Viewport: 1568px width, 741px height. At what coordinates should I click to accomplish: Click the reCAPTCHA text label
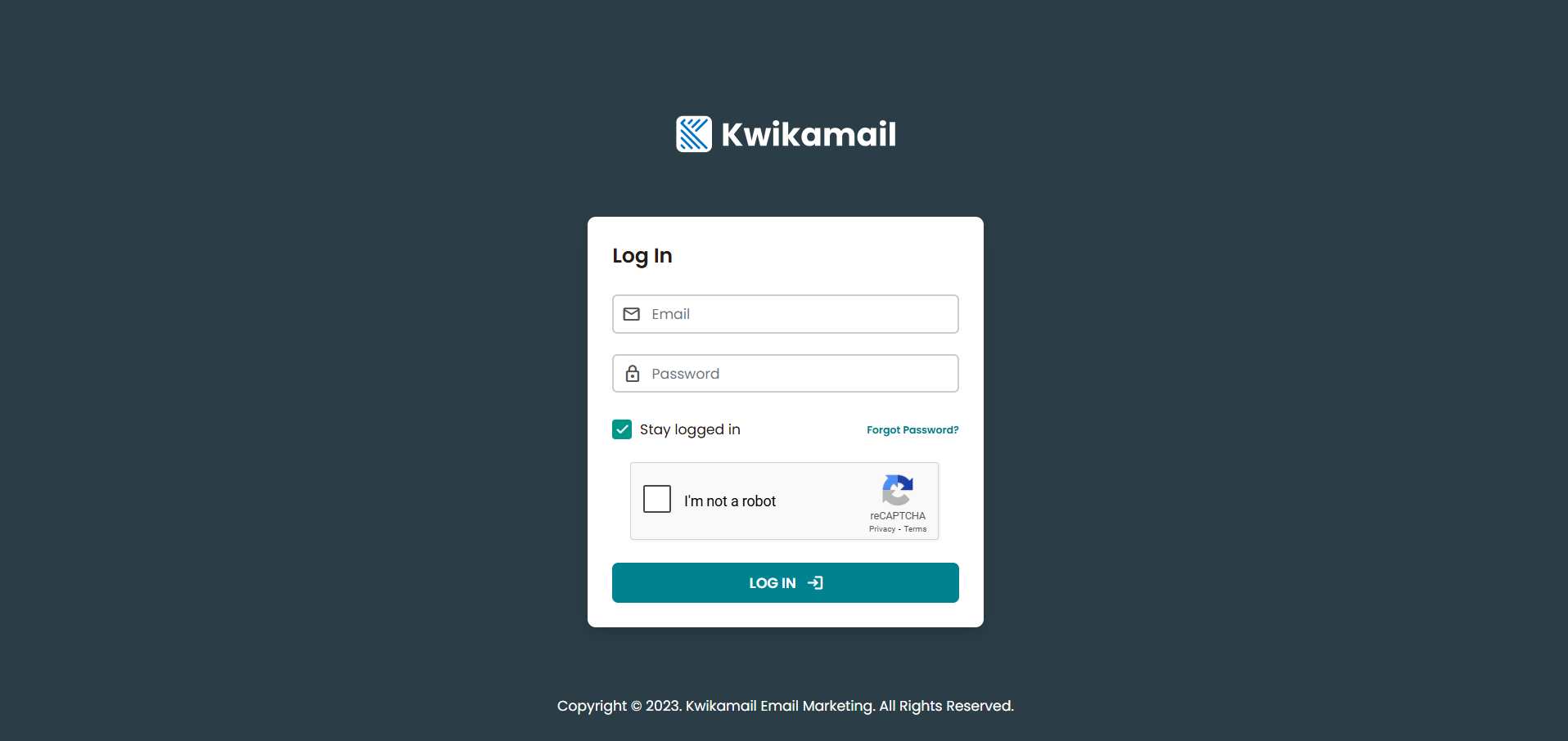(898, 516)
